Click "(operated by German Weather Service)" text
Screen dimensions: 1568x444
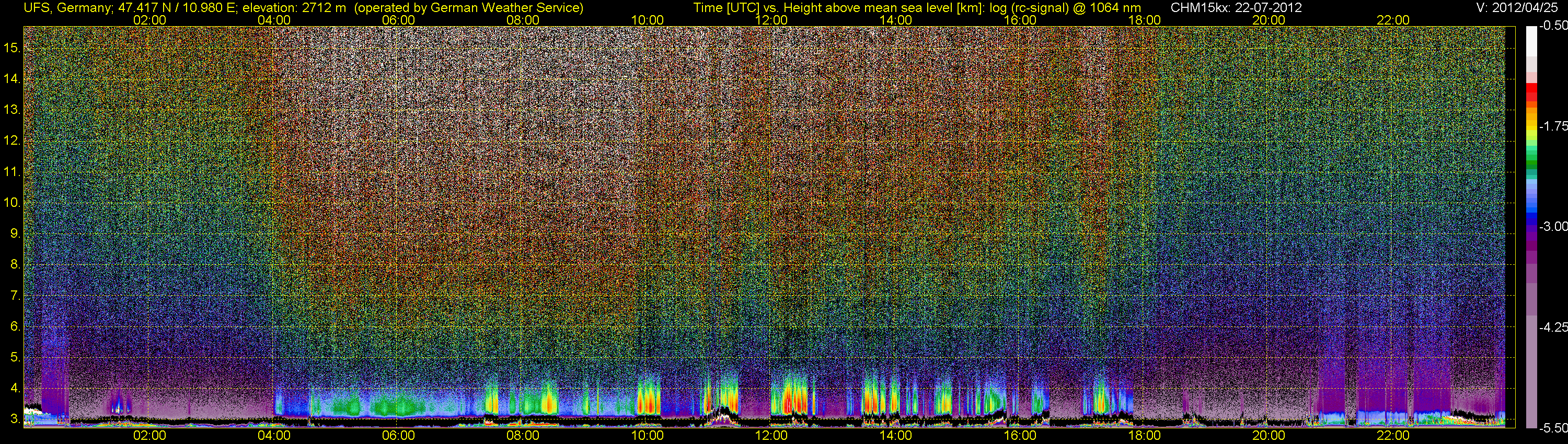(469, 8)
